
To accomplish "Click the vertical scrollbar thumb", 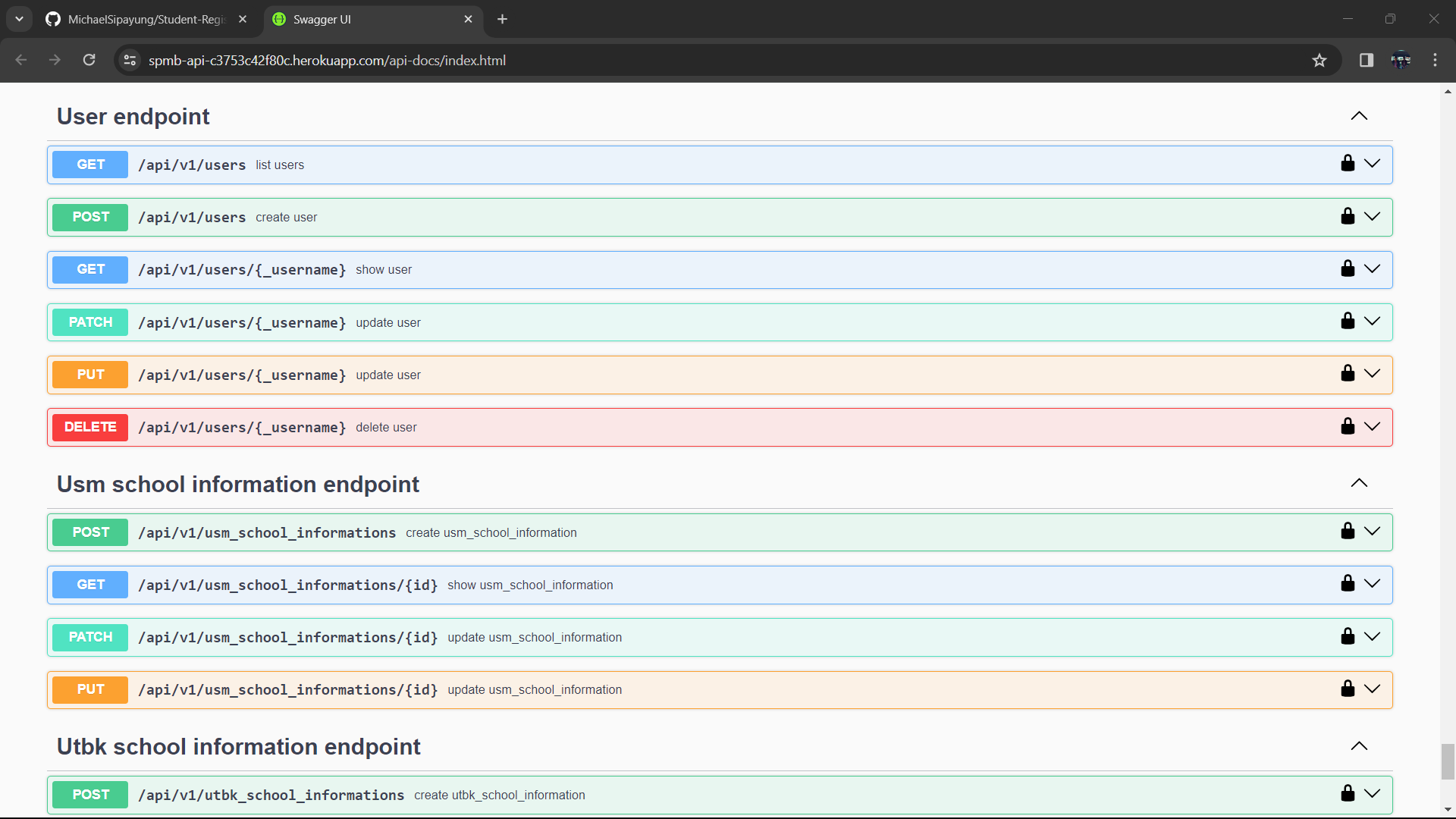I will [1448, 761].
